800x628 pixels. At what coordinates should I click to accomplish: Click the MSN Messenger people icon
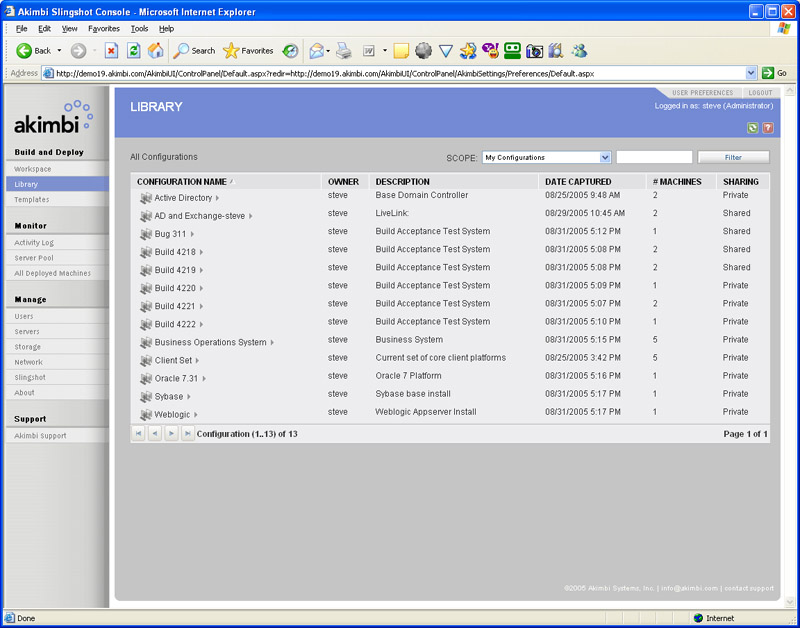[579, 51]
